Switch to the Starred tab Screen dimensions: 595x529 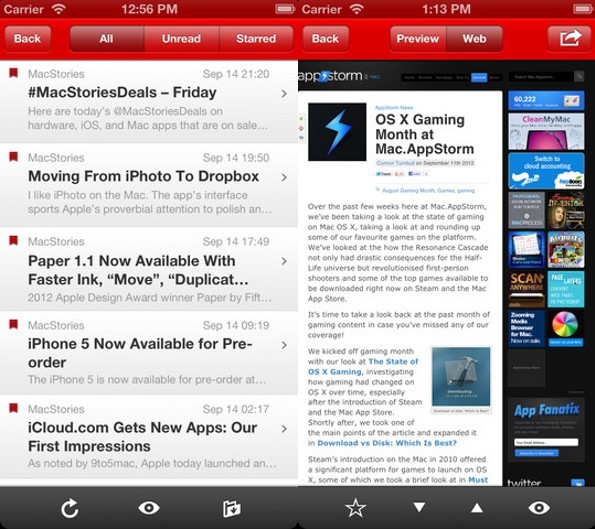(x=256, y=38)
